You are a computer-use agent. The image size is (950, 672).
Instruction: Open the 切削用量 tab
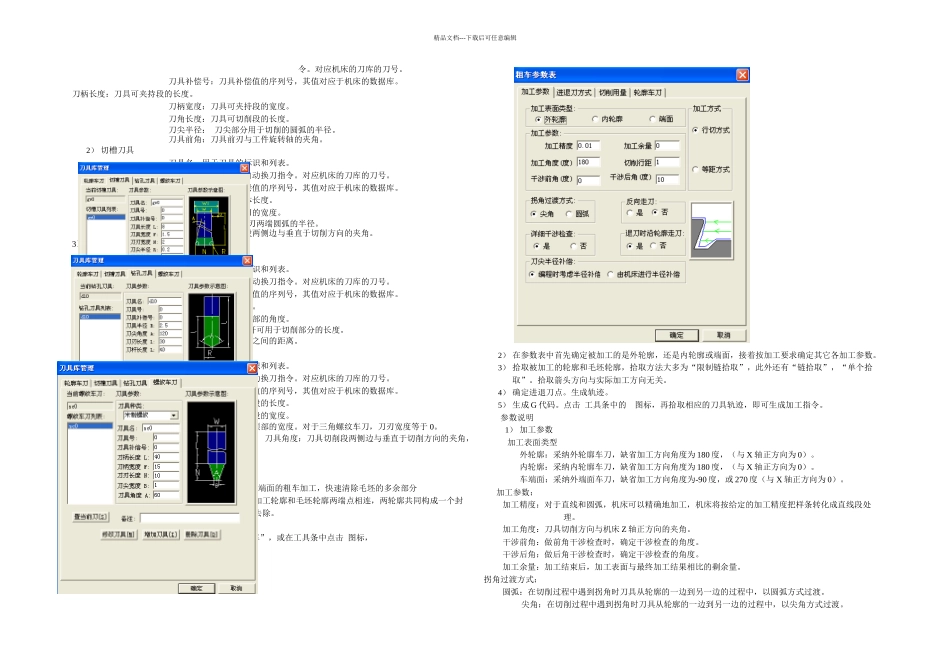point(612,92)
